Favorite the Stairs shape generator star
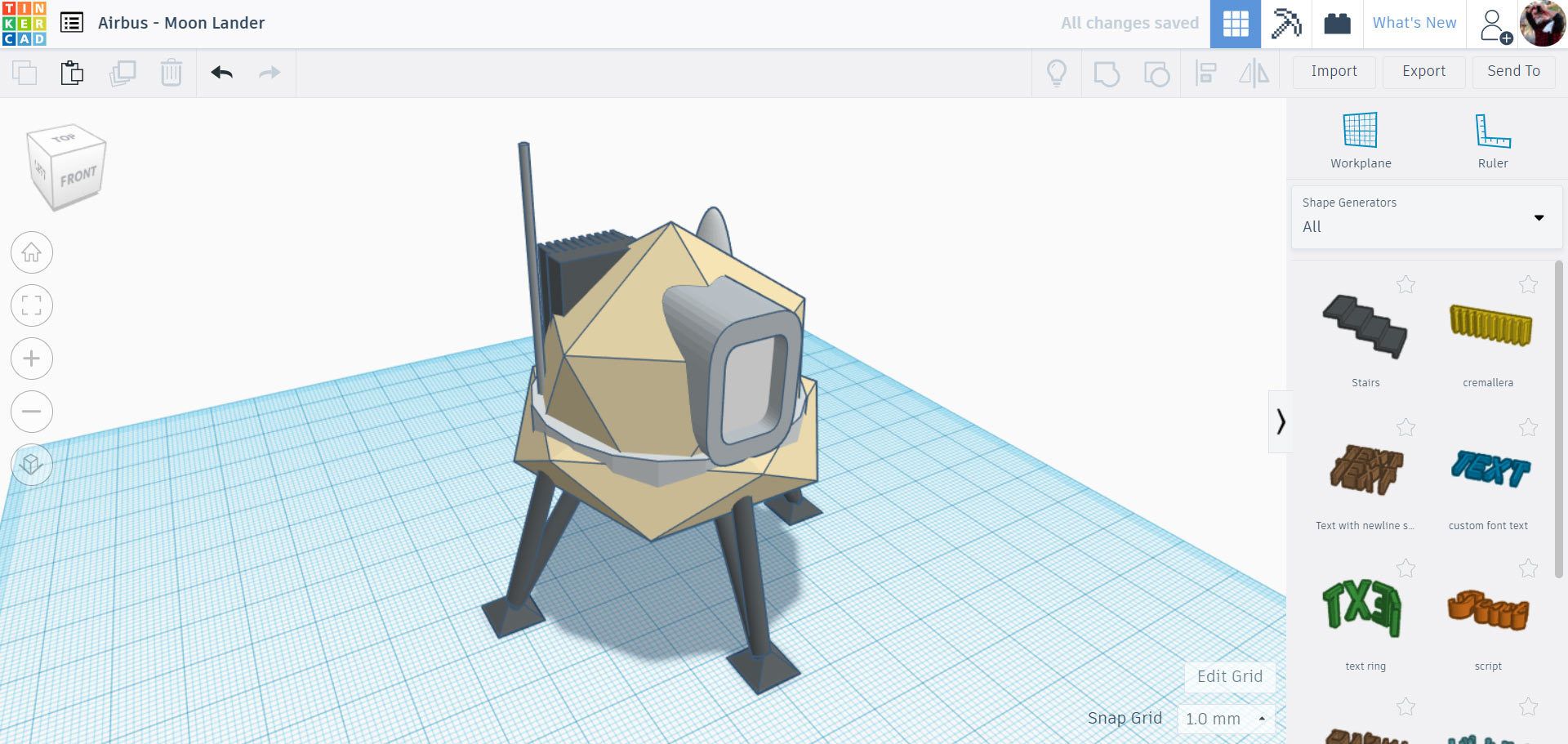Viewport: 1568px width, 744px height. [x=1406, y=285]
